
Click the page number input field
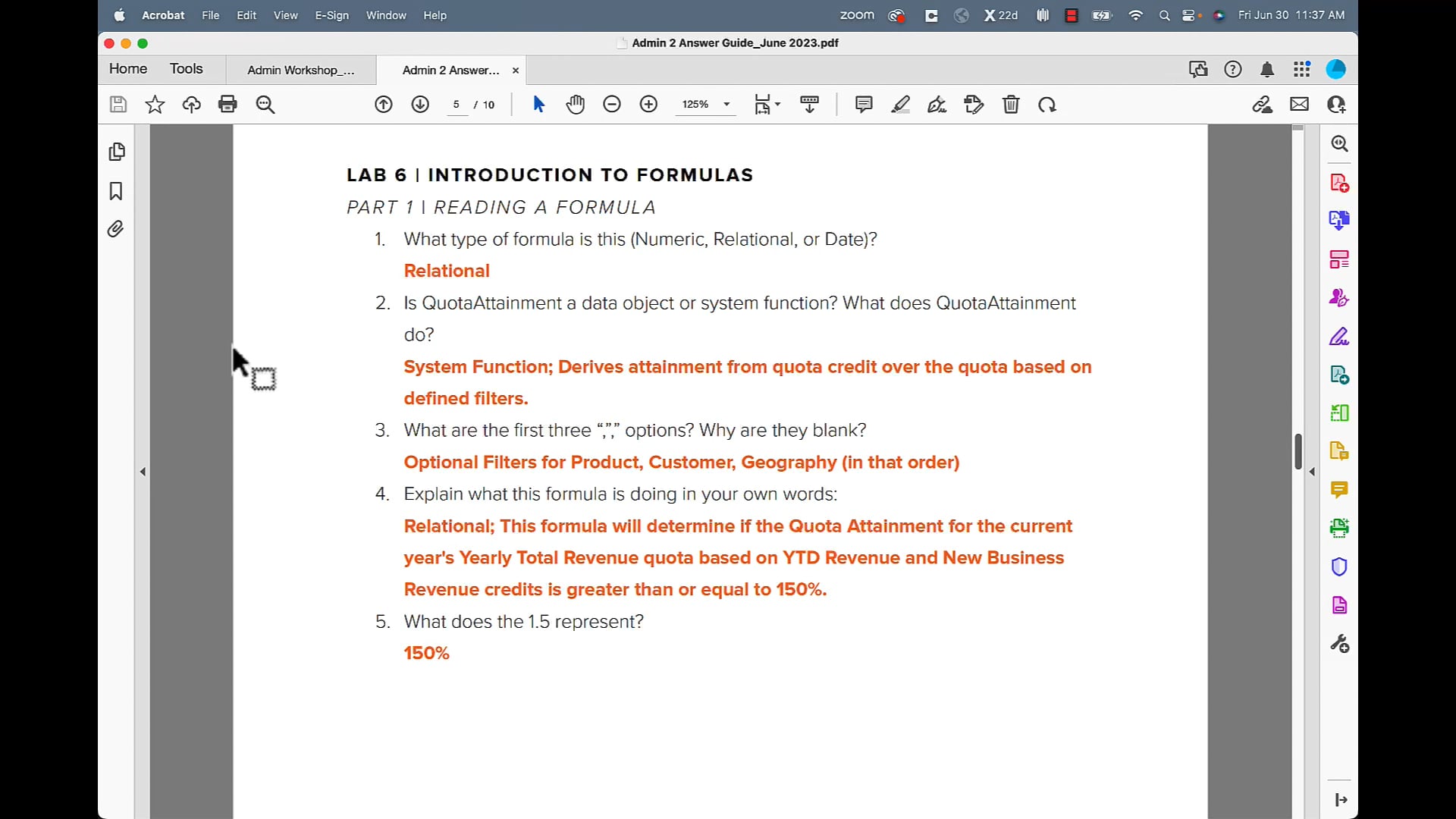[x=457, y=105]
